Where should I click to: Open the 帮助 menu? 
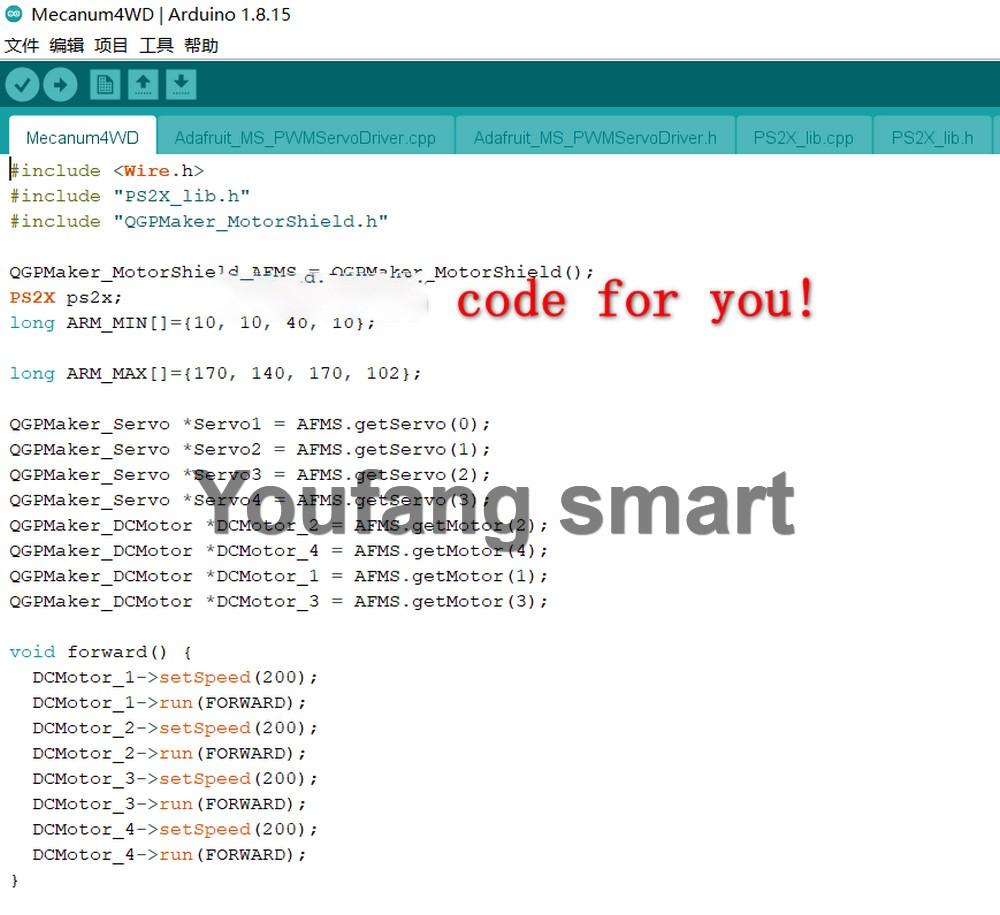coord(201,46)
